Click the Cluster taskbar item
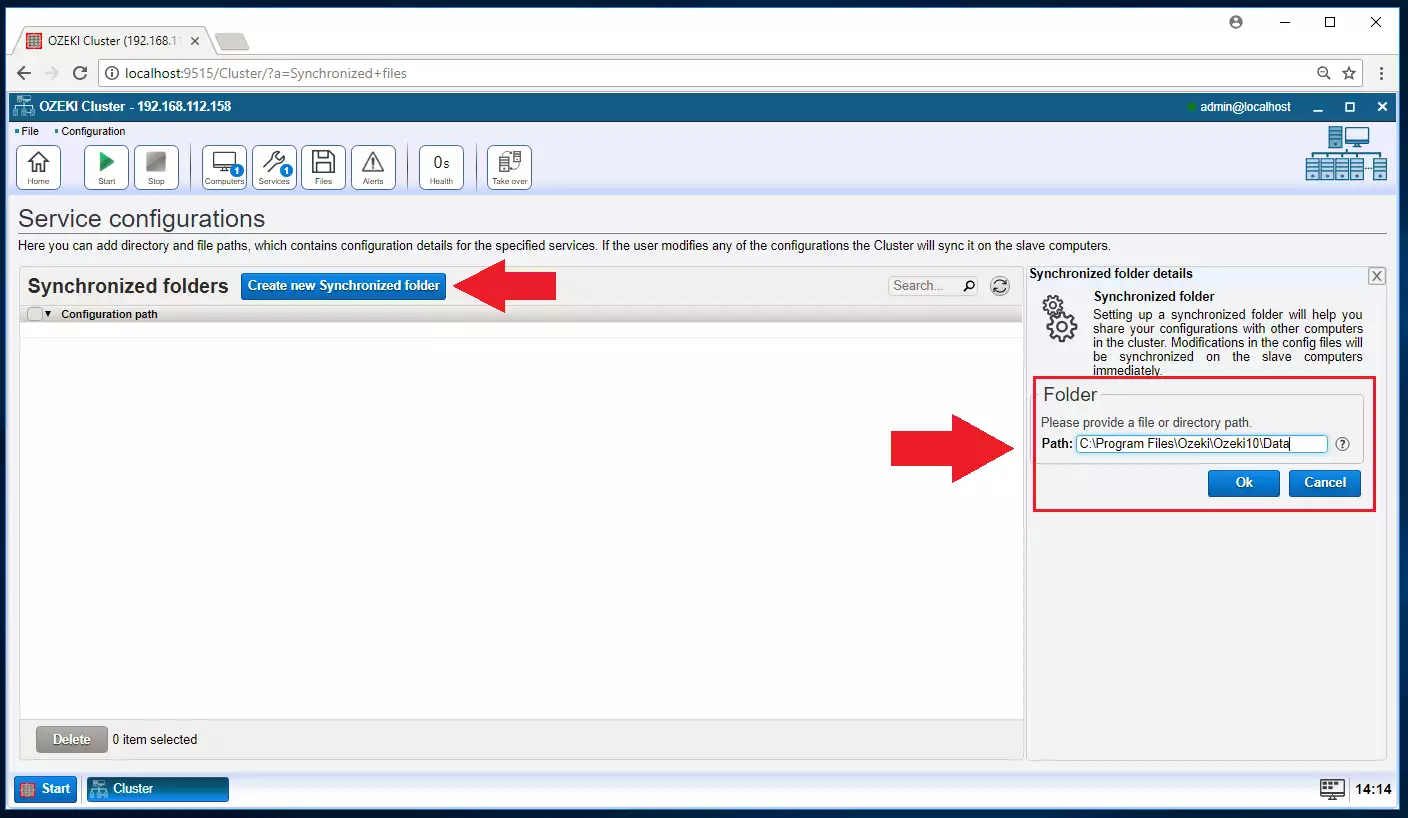This screenshot has height=818, width=1408. [158, 789]
